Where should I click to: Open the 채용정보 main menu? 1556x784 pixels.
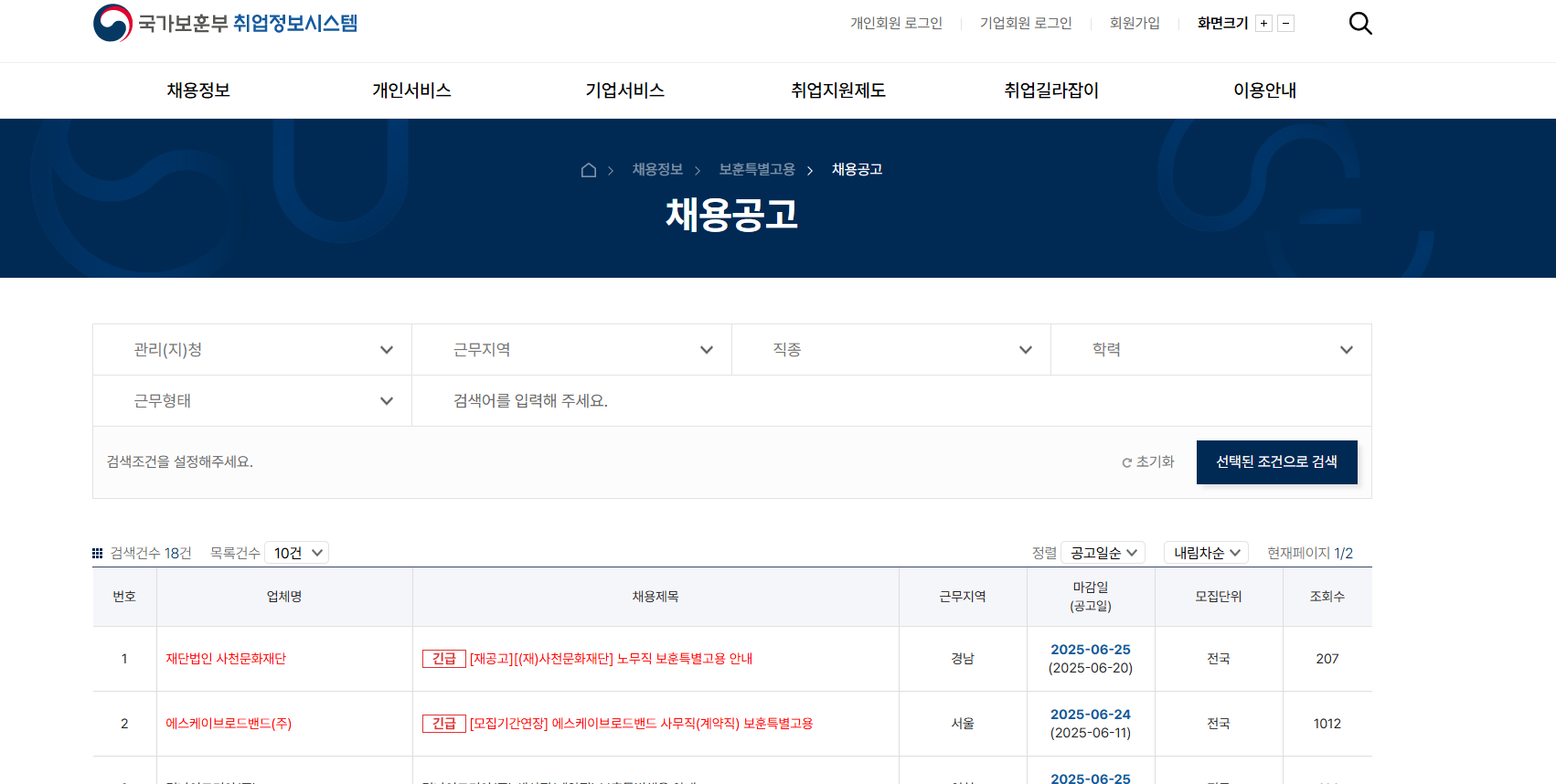198,90
